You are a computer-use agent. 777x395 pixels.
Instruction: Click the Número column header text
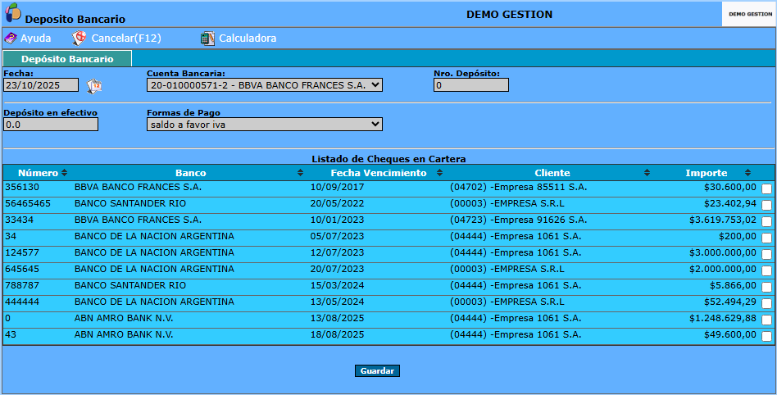38,173
